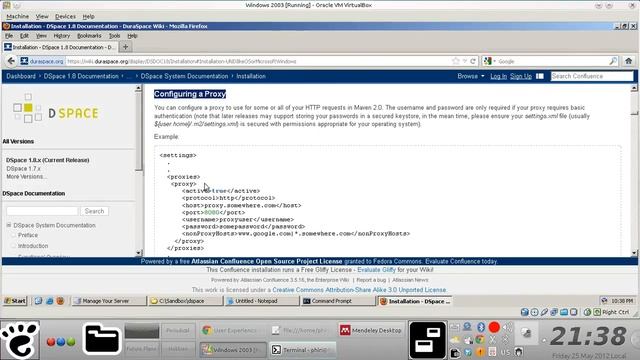Open the Firefox home page icon
Viewport: 640px width, 360px height.
click(629, 61)
